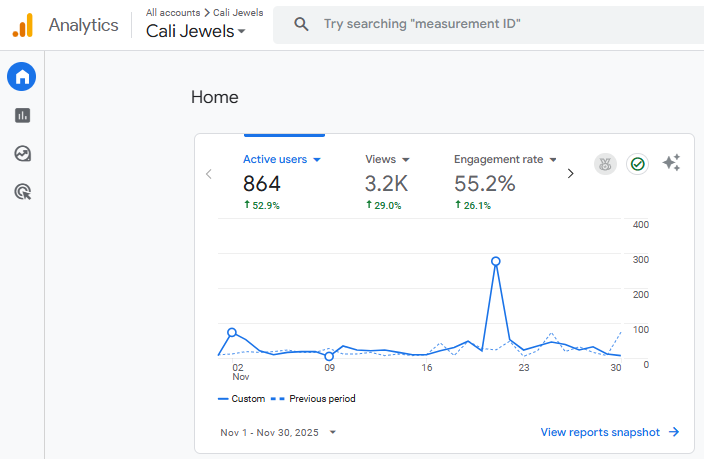Screen dimensions: 704x459
Task: Click the gray medal badge icon
Action: click(604, 164)
